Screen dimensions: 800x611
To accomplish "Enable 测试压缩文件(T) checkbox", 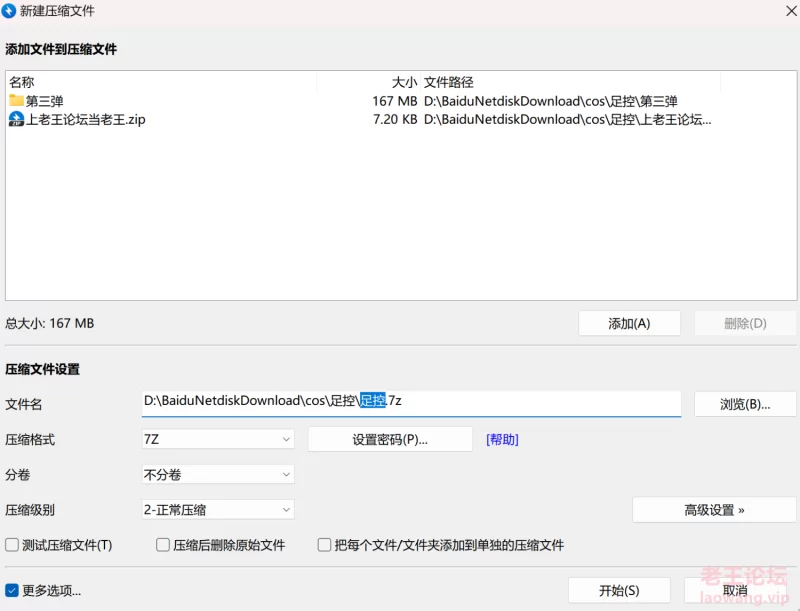I will (x=13, y=545).
